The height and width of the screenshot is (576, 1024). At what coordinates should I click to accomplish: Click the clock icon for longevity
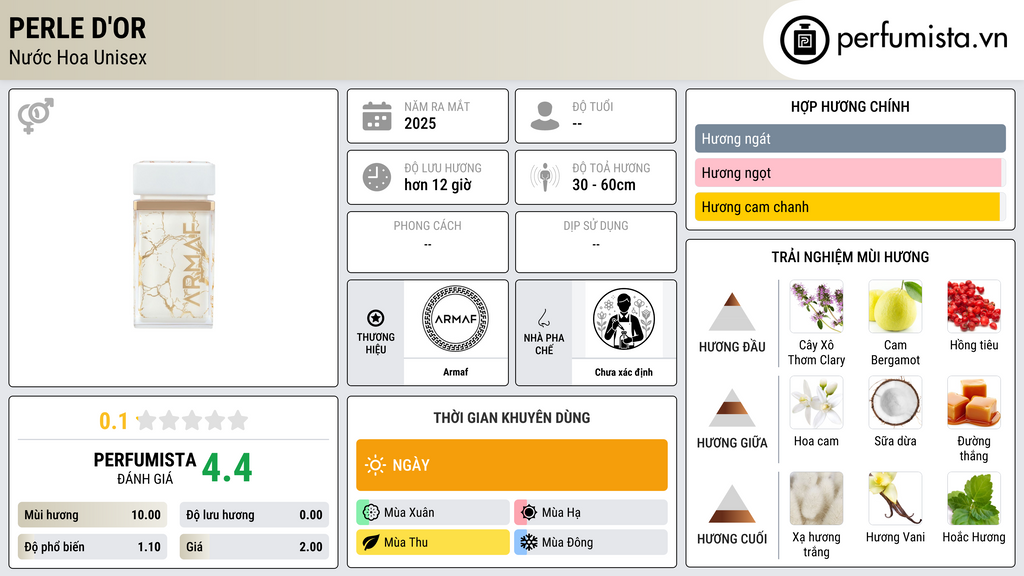[x=377, y=177]
